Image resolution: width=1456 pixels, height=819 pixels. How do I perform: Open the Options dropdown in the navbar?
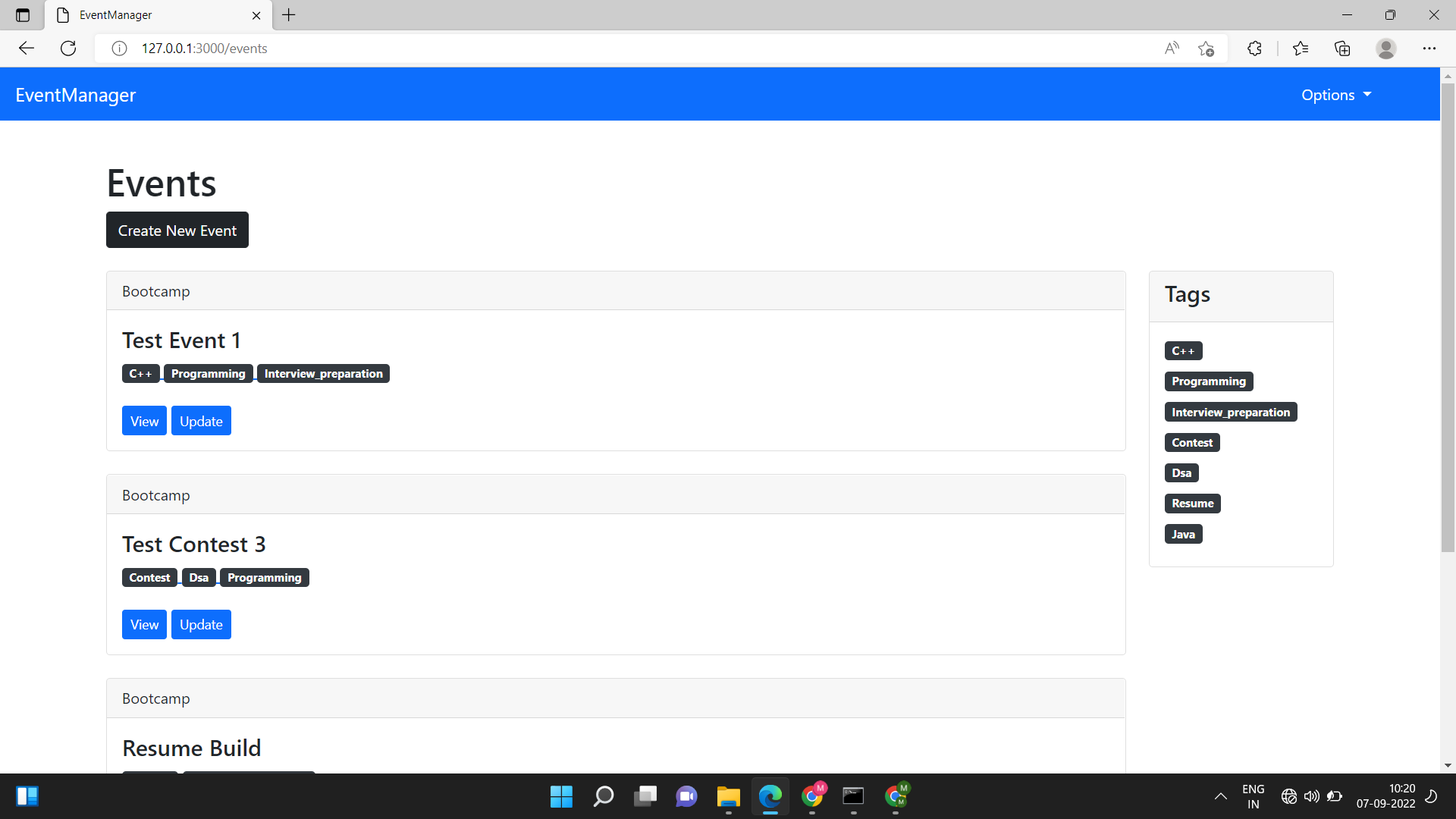[x=1335, y=94]
